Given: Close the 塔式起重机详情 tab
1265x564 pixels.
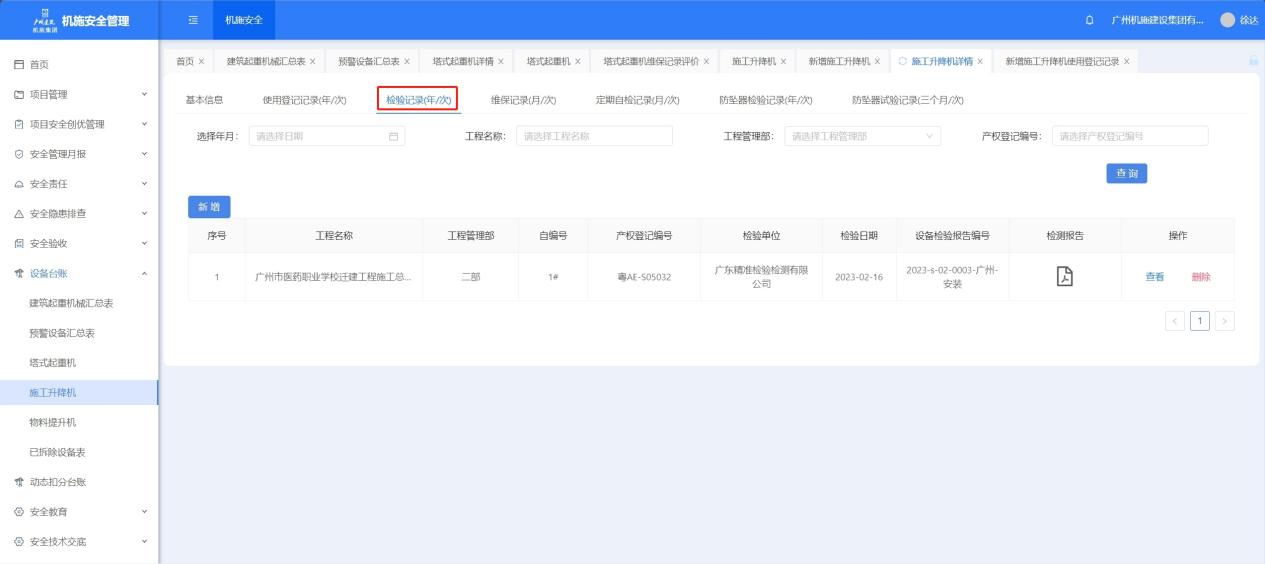Looking at the screenshot, I should [501, 62].
